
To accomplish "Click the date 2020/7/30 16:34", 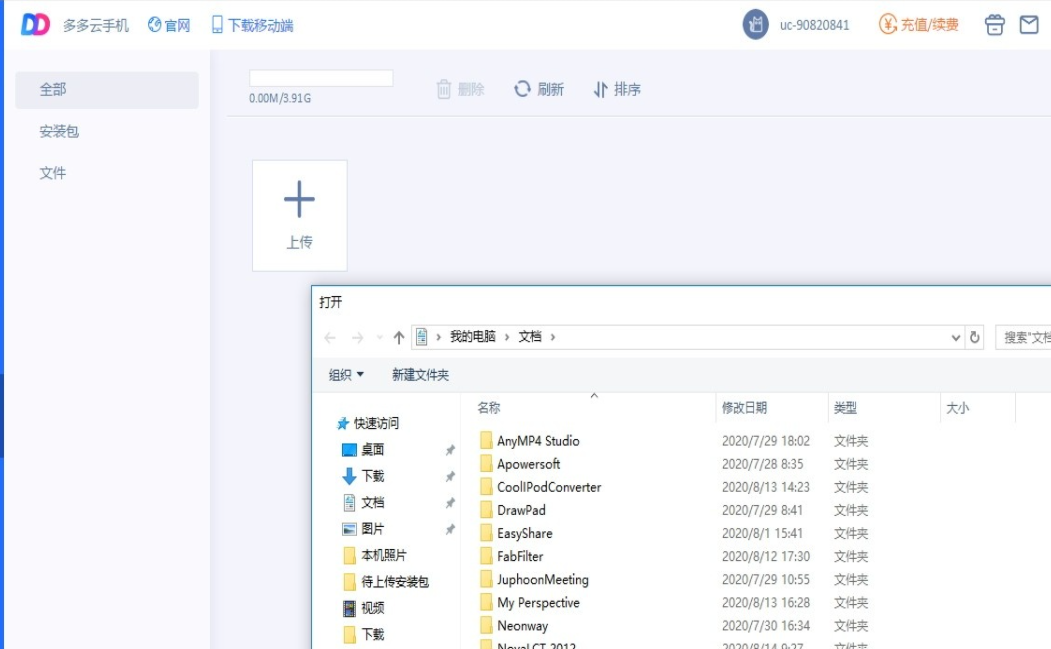I will 765,626.
